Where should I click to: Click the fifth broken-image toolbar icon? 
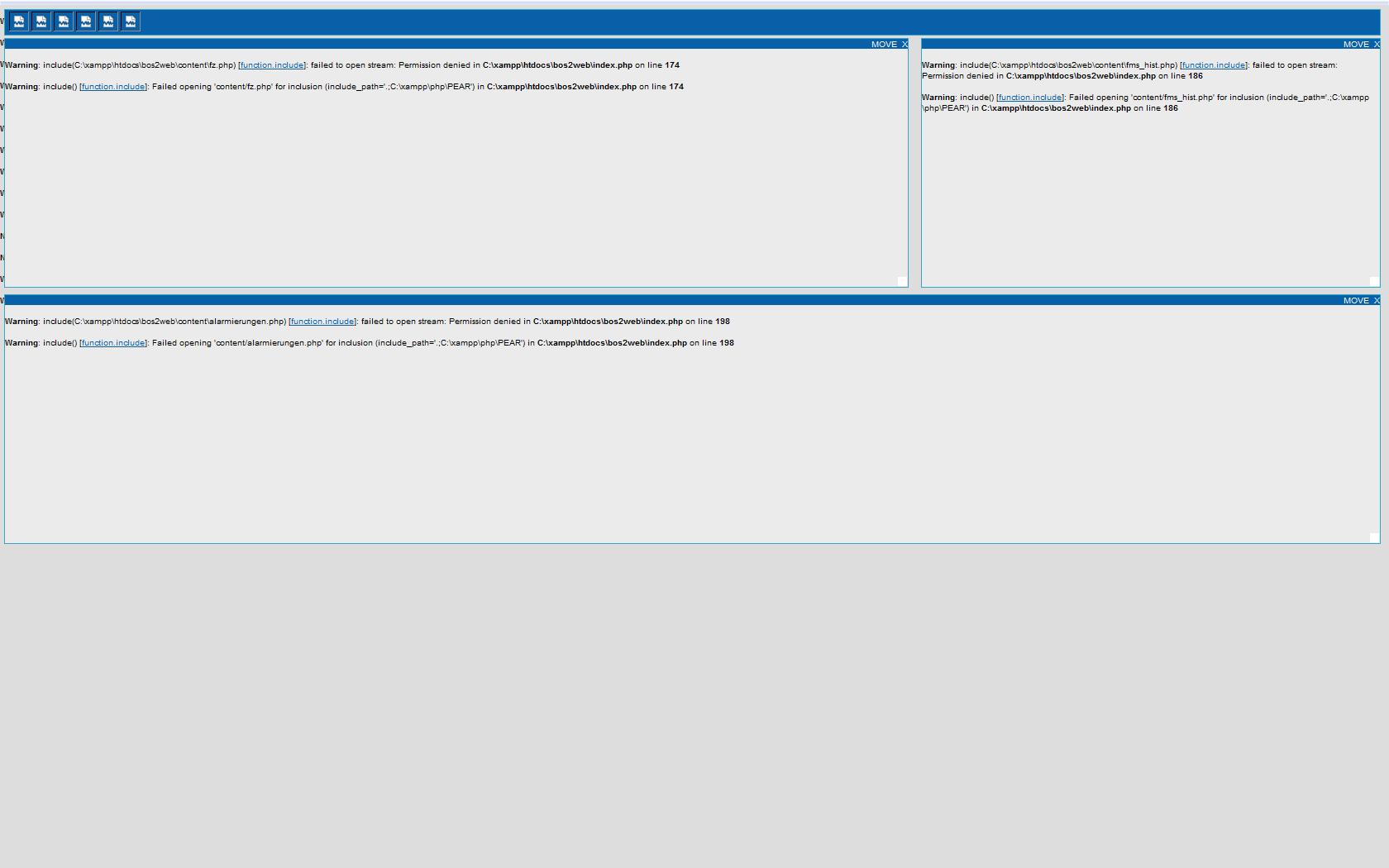(108, 21)
